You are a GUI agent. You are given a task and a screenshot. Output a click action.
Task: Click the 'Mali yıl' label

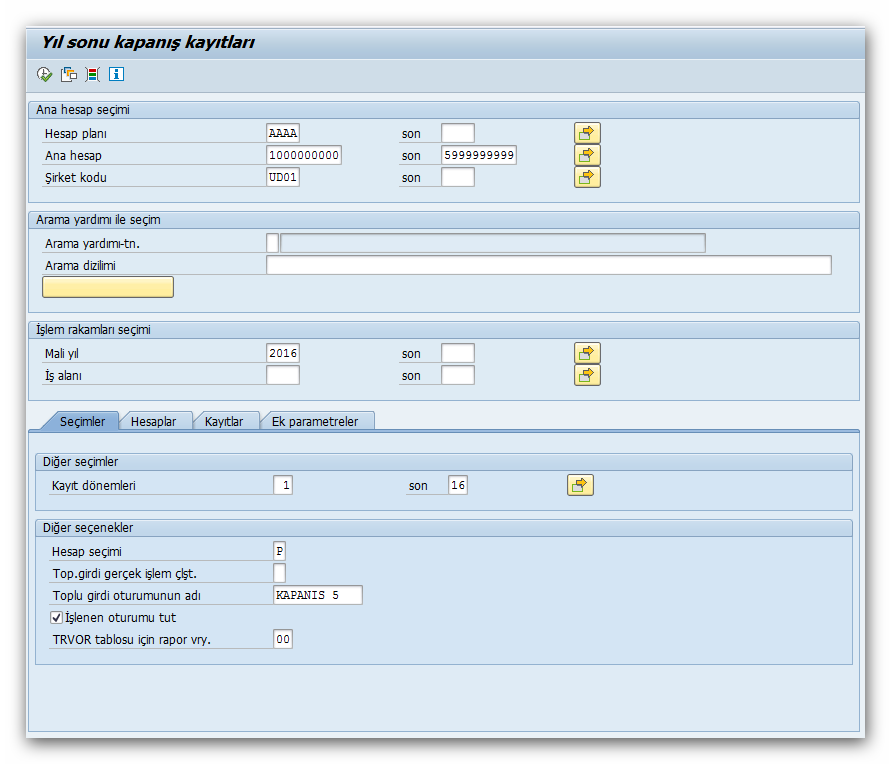coord(61,354)
